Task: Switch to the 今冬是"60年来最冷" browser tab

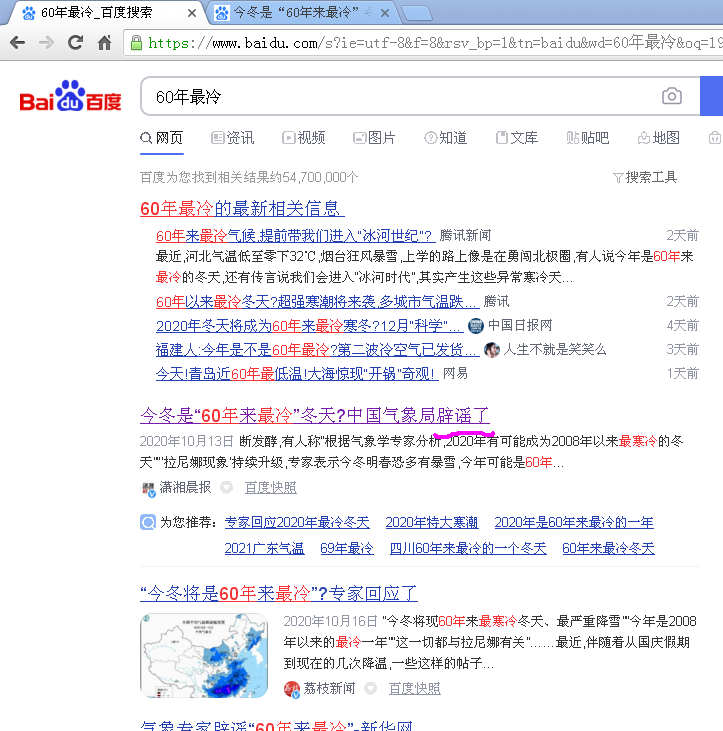Action: 298,13
